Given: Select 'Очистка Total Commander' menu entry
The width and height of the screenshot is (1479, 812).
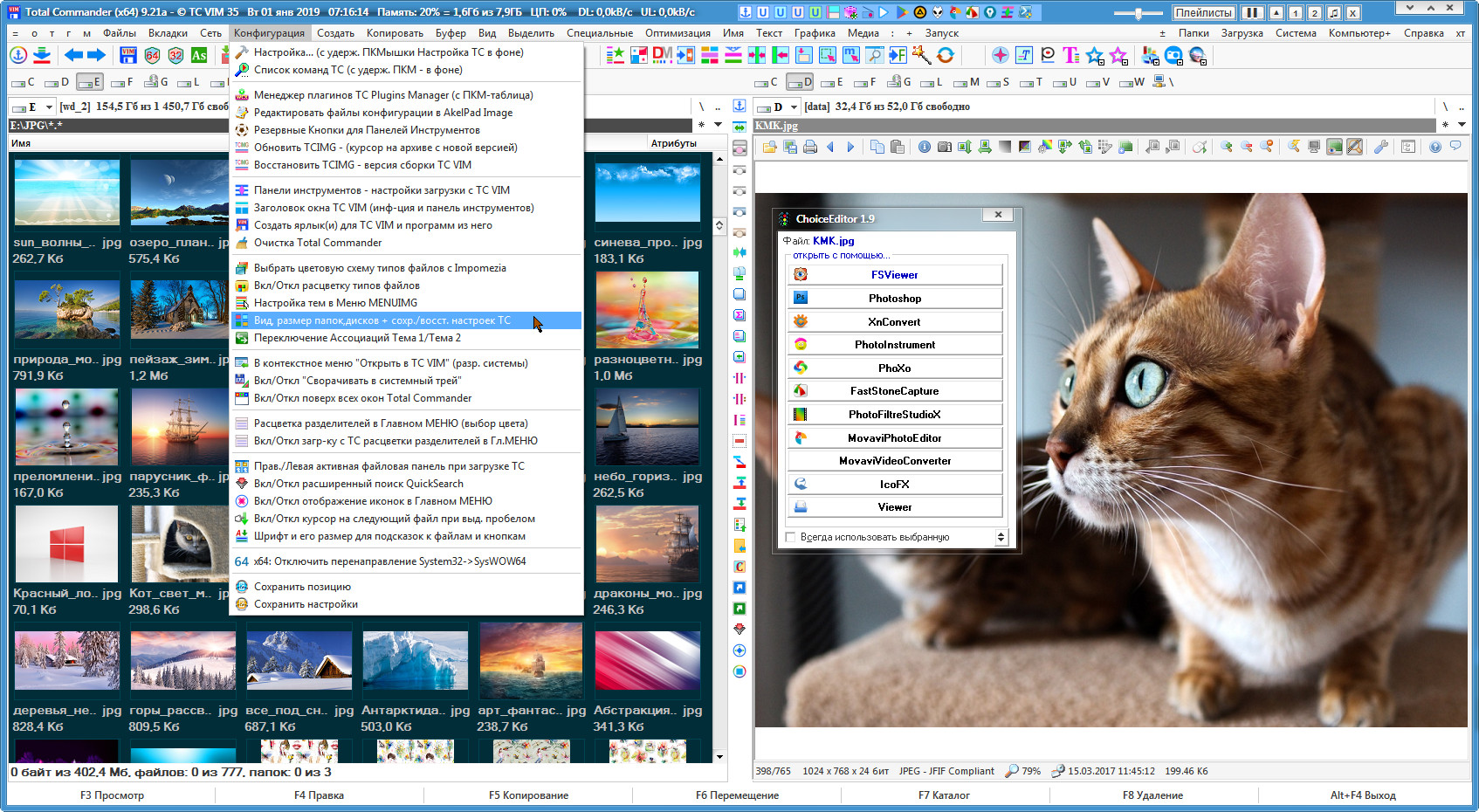Looking at the screenshot, I should (x=318, y=243).
